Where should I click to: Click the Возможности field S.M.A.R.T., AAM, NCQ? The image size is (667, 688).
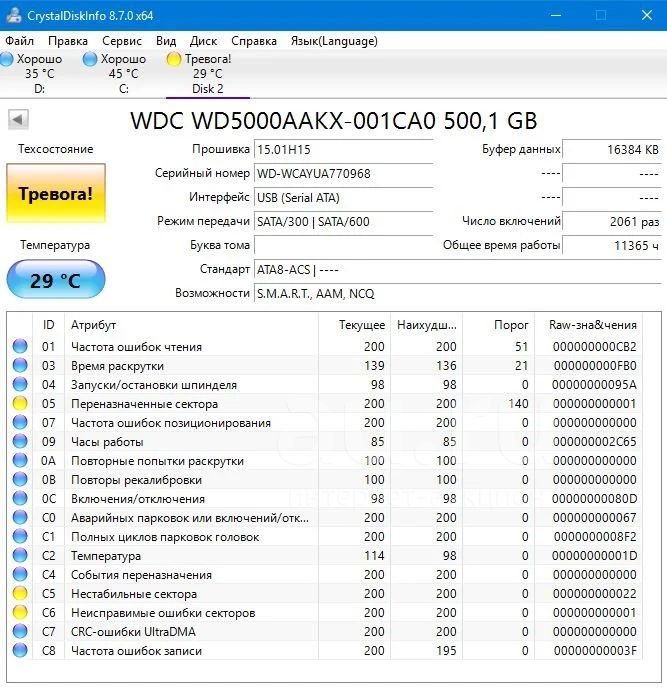(x=458, y=294)
